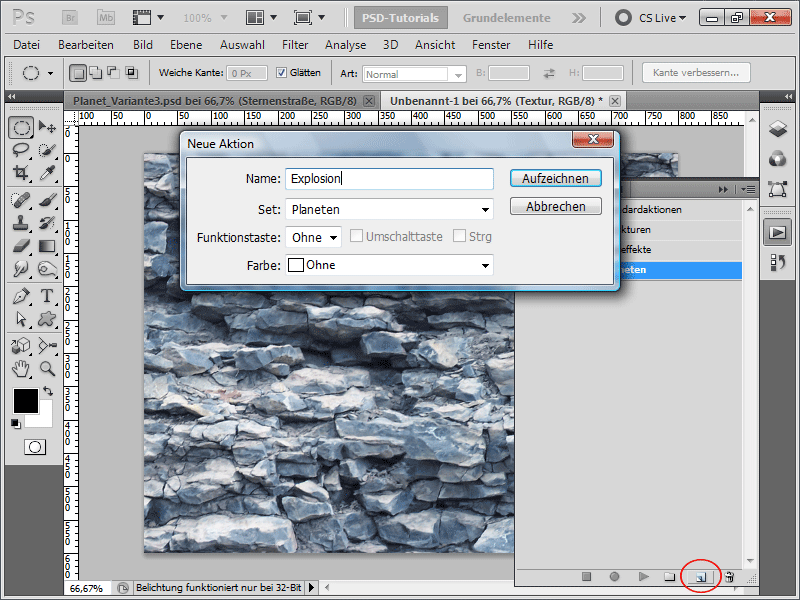Click the Begin recording circle button
Viewport: 800px width, 600px height.
tap(614, 577)
